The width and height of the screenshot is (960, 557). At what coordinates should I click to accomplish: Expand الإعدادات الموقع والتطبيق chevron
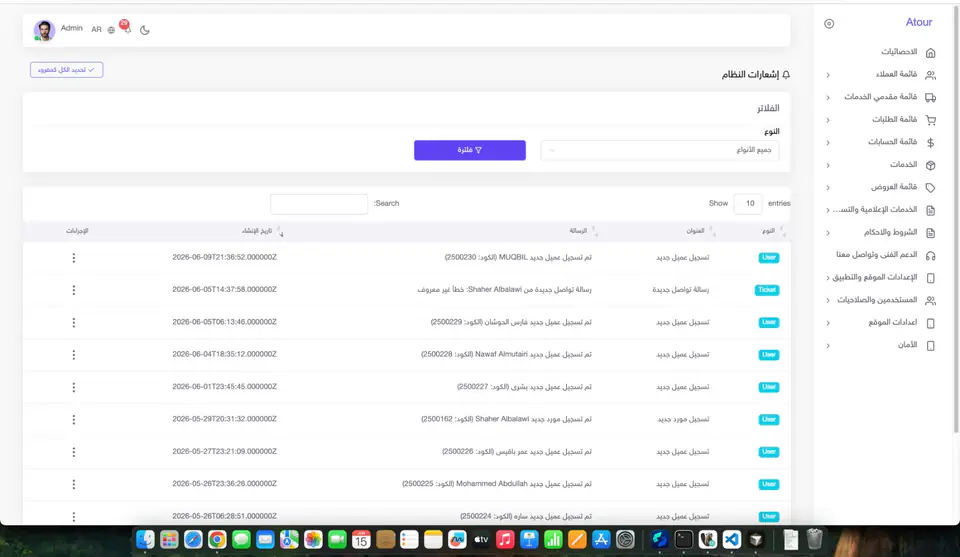pos(828,278)
